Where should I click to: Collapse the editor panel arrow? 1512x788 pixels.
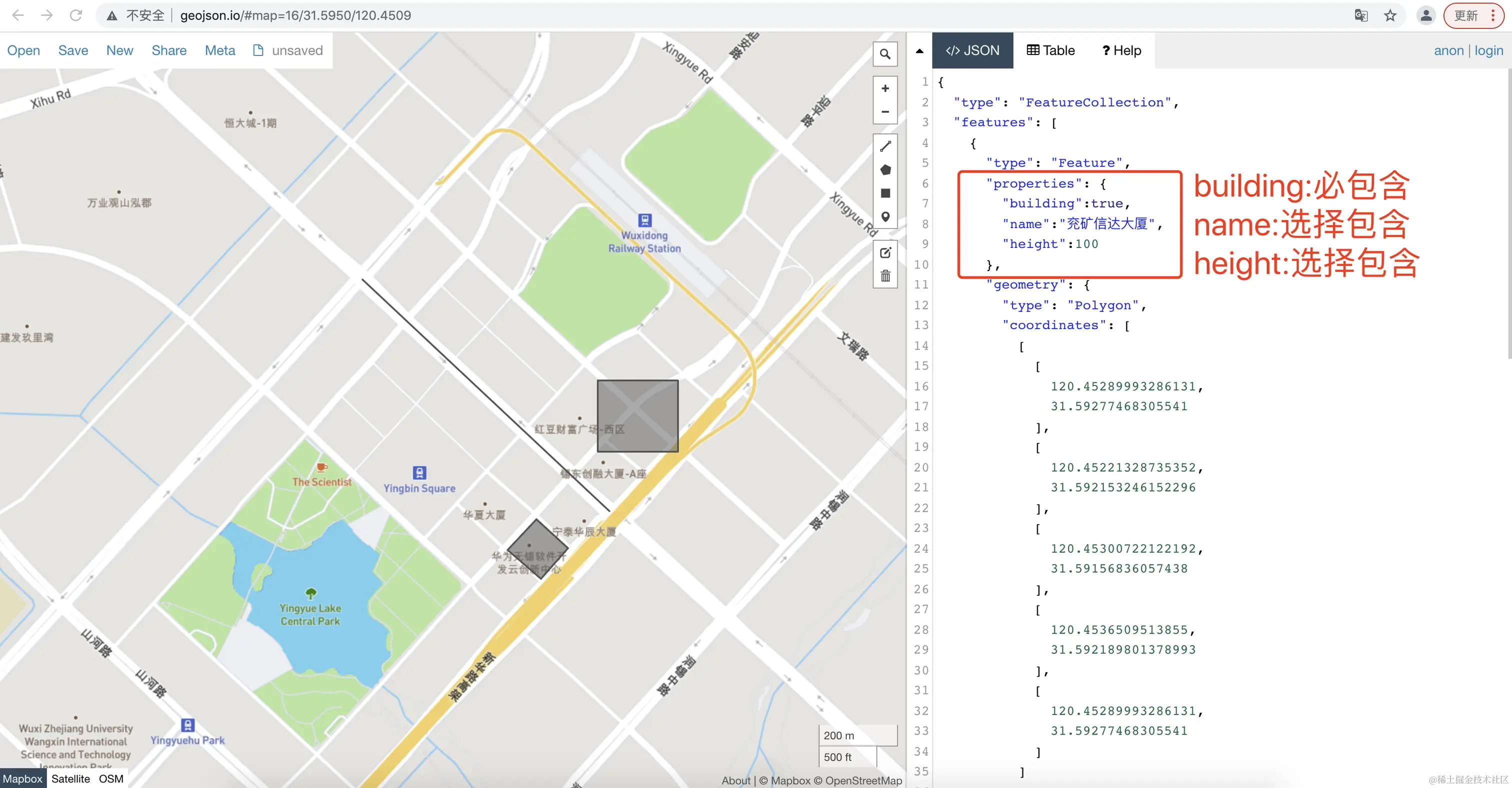(x=919, y=51)
